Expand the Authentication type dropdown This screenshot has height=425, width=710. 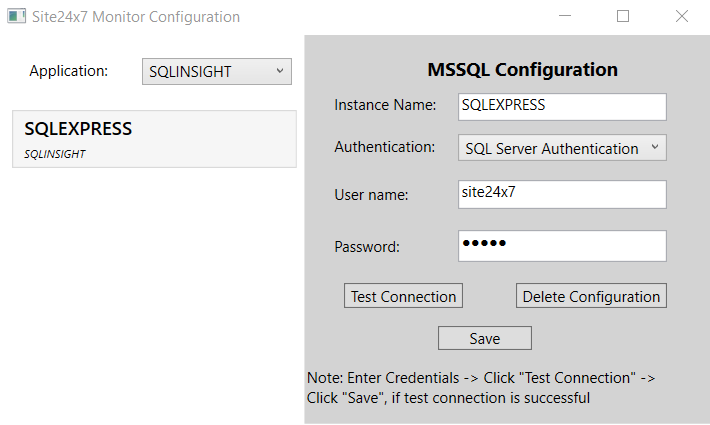(562, 148)
